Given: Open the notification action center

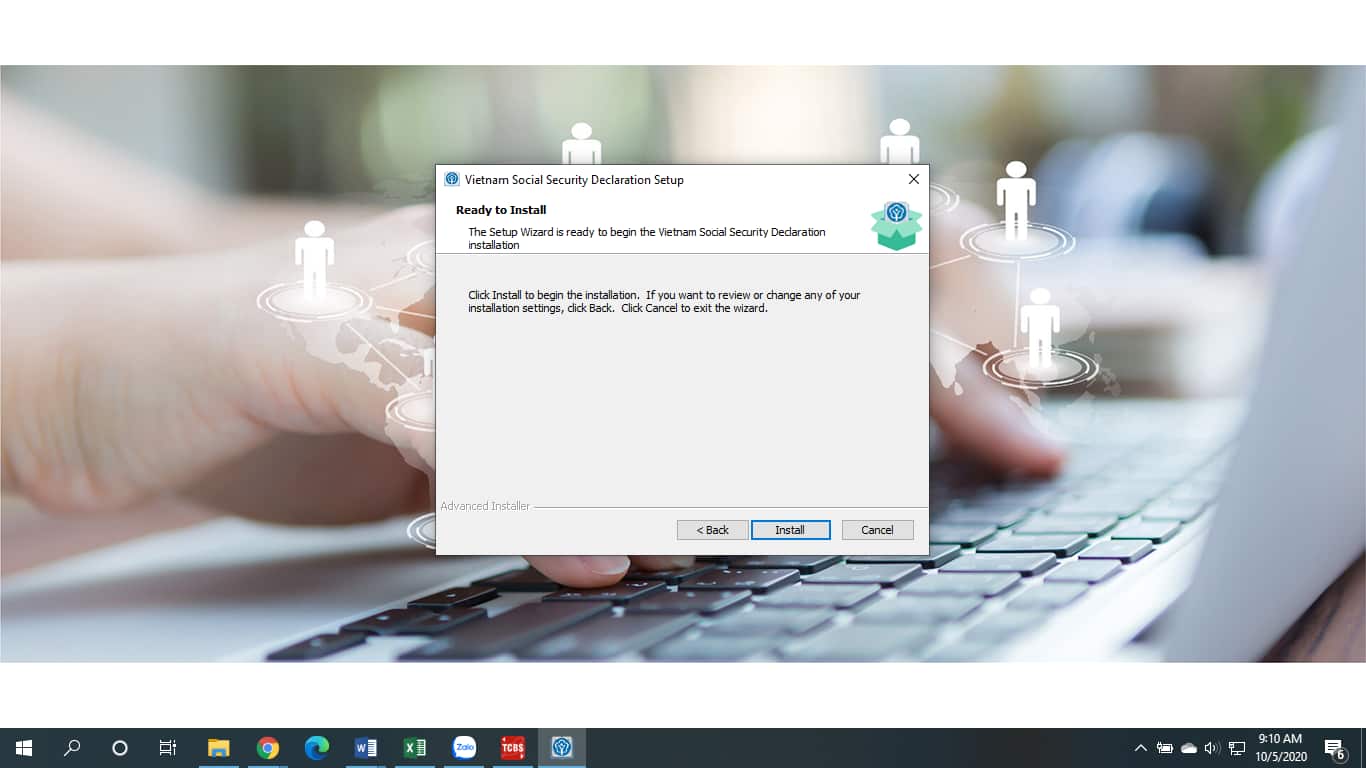Looking at the screenshot, I should [x=1334, y=748].
